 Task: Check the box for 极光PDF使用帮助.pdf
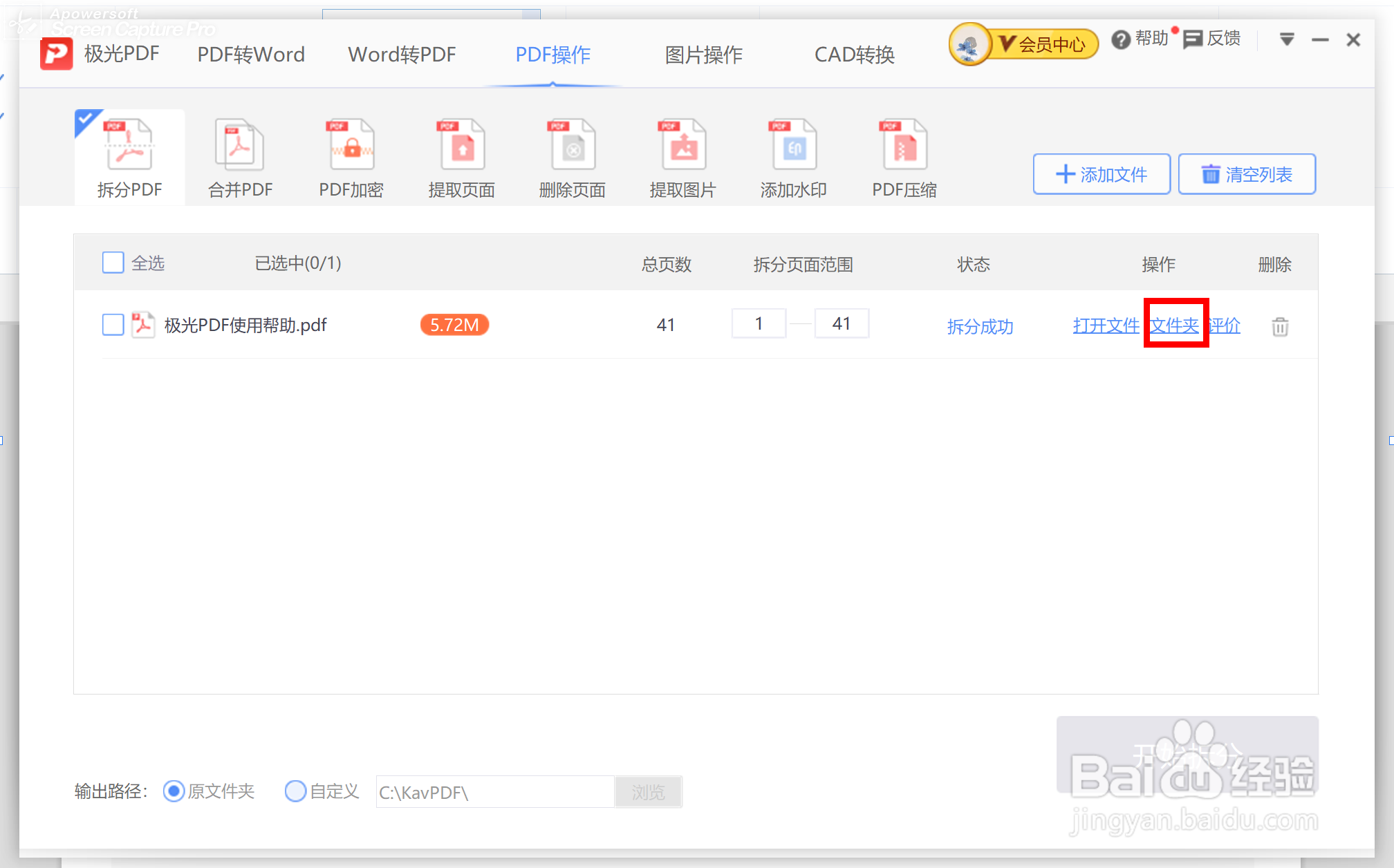point(113,324)
